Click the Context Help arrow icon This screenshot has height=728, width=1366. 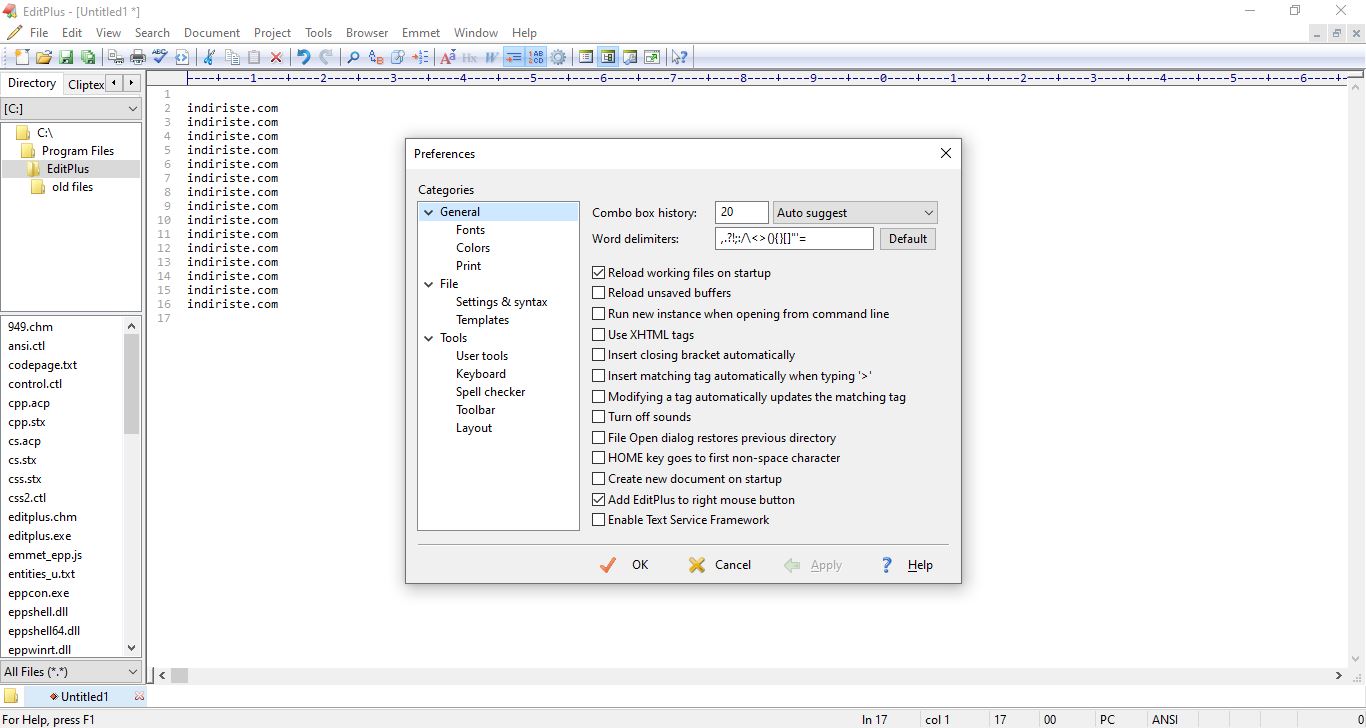point(679,57)
